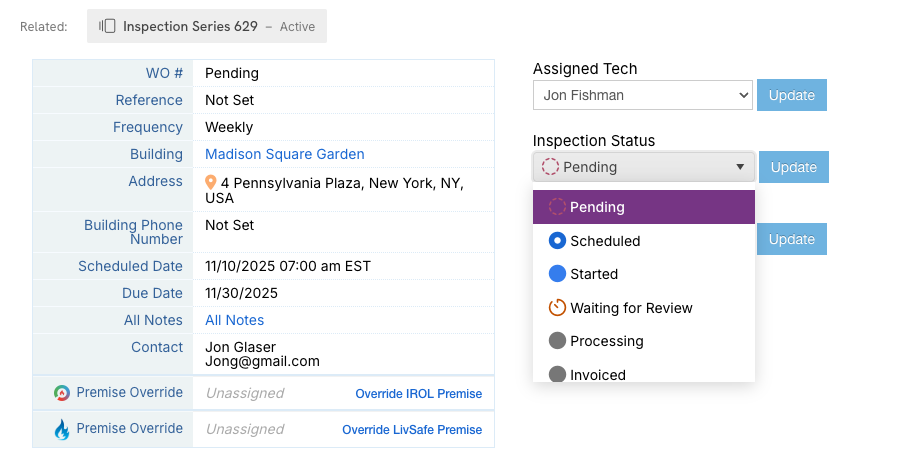Open the Assigned Tech dropdown

pos(642,95)
